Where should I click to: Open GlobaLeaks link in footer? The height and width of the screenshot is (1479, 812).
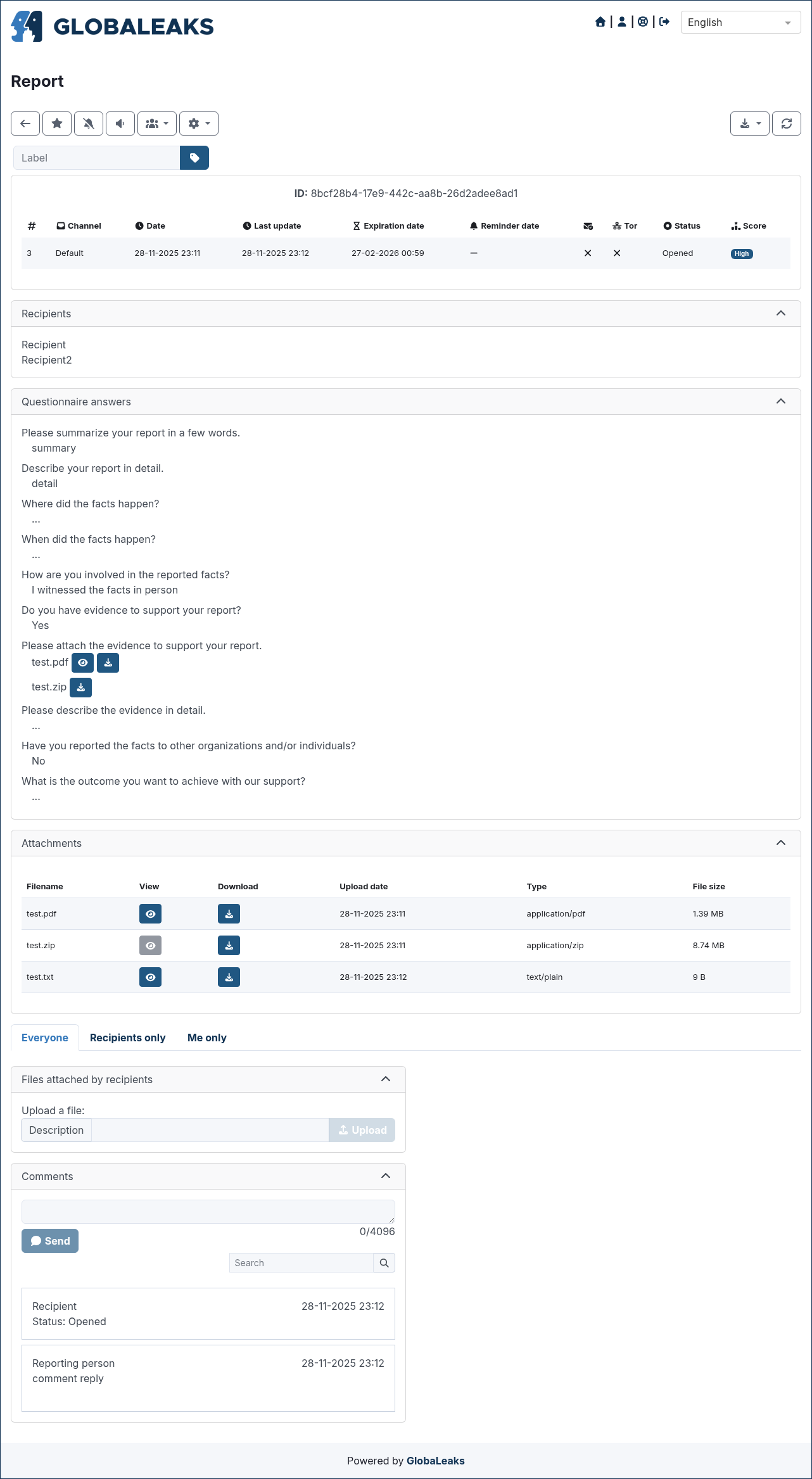coord(436,1461)
